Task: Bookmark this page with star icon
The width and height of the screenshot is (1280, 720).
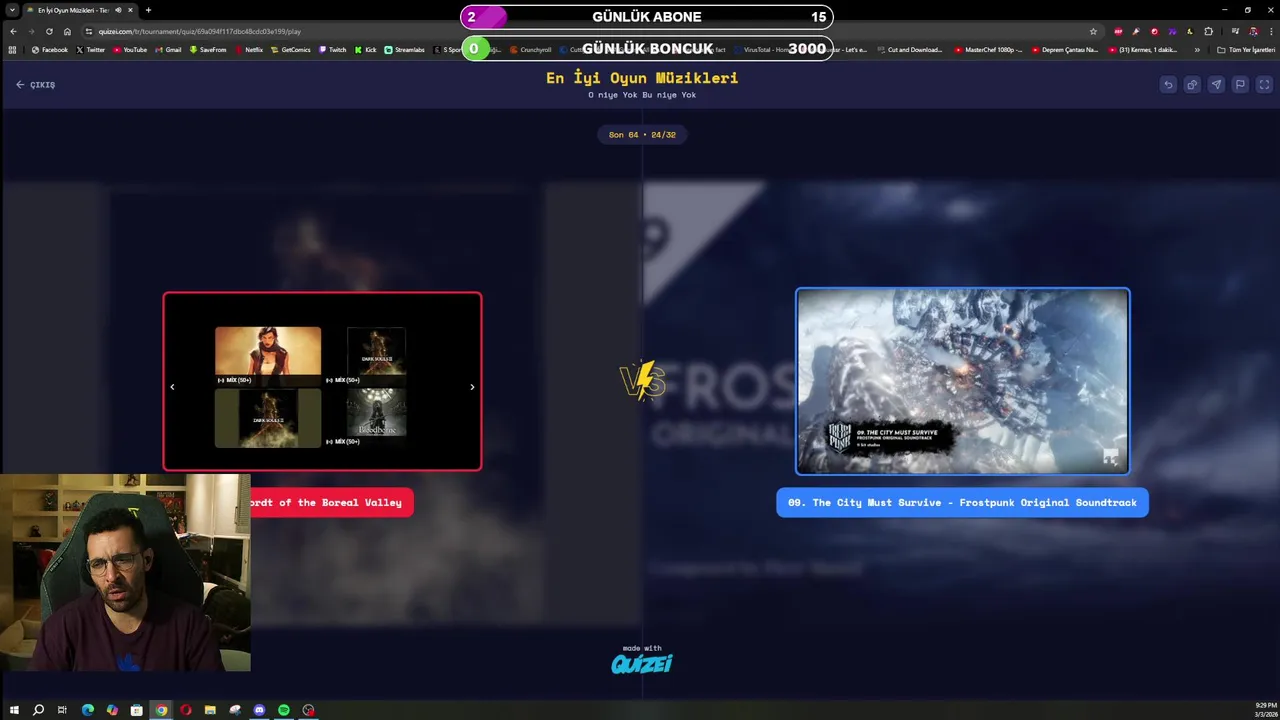Action: pyautogui.click(x=1093, y=31)
